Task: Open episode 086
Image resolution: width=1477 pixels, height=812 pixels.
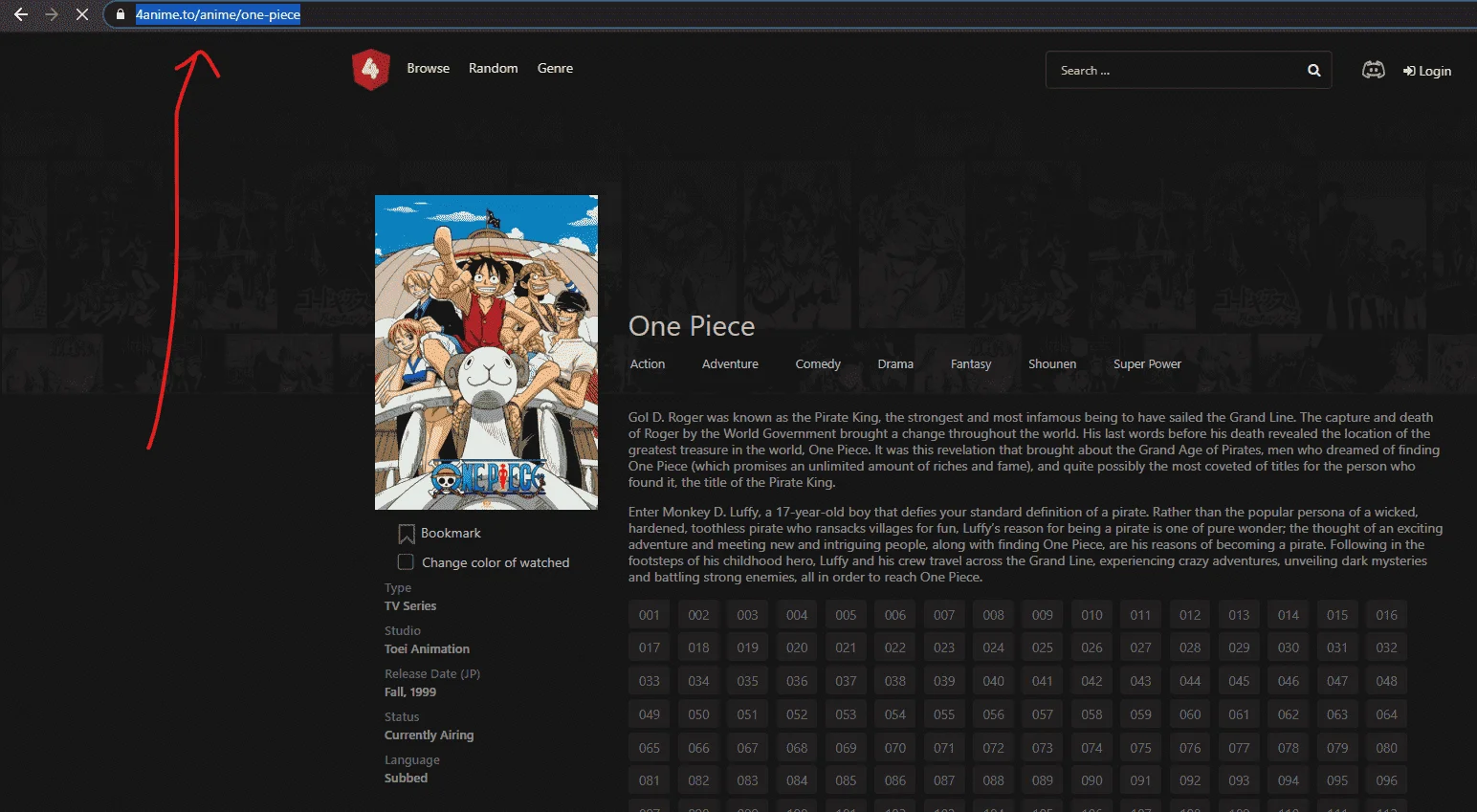Action: [894, 780]
